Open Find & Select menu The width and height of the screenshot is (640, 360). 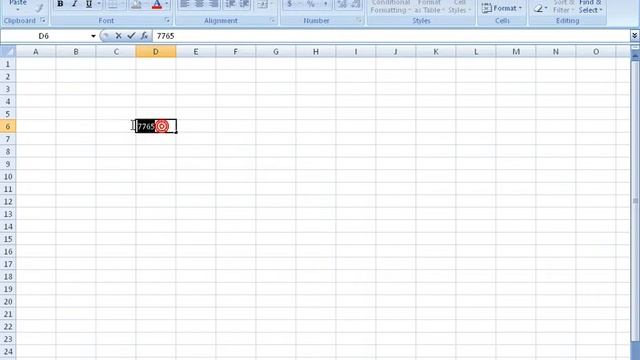(x=590, y=7)
